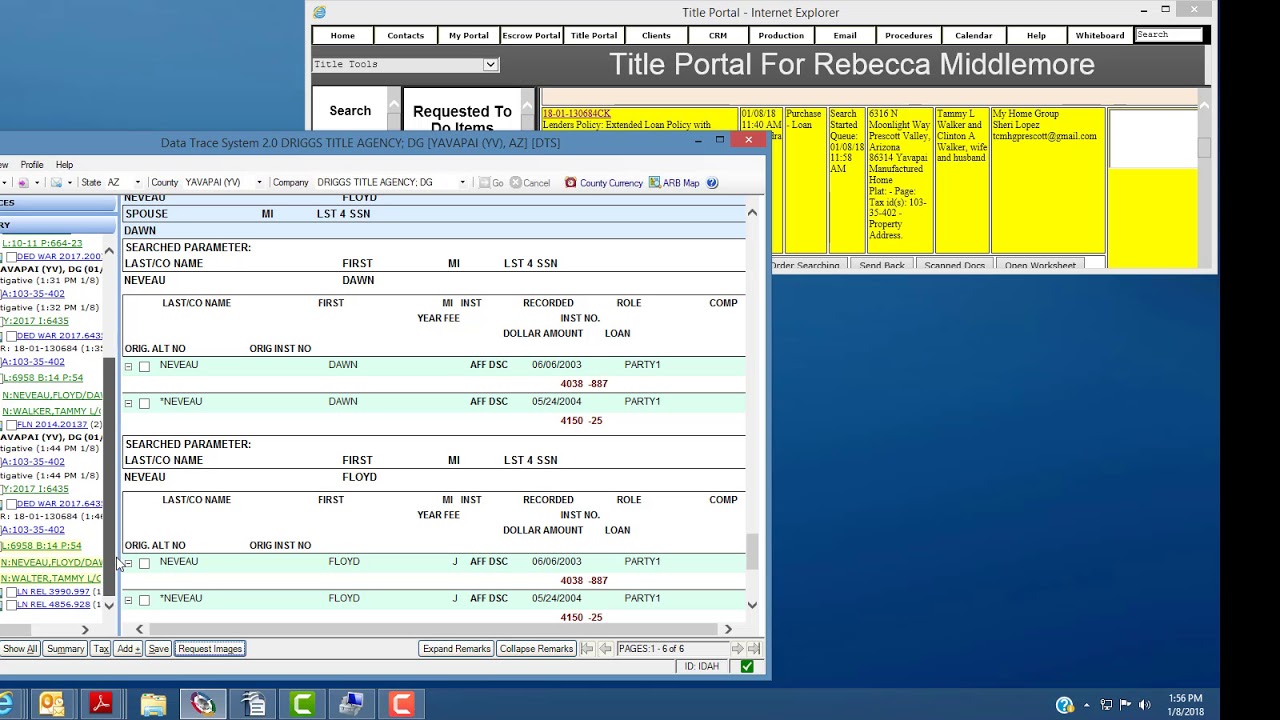Click the Expand Remarks button
The height and width of the screenshot is (720, 1280).
pyautogui.click(x=456, y=649)
